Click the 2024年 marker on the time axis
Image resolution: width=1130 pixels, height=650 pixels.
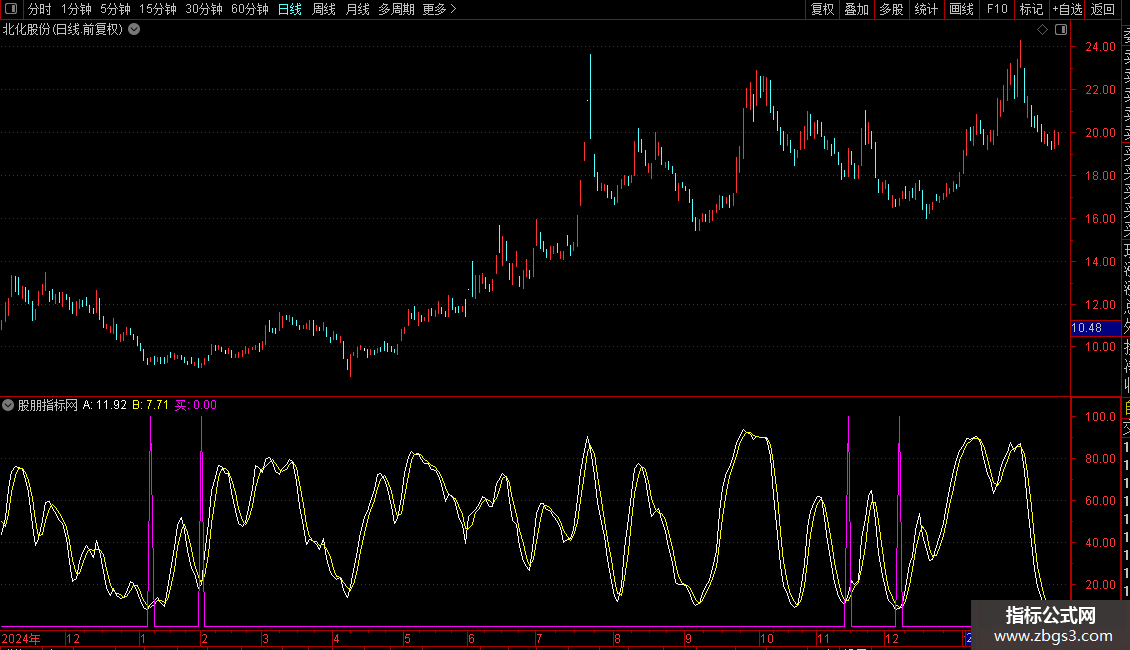coord(21,638)
